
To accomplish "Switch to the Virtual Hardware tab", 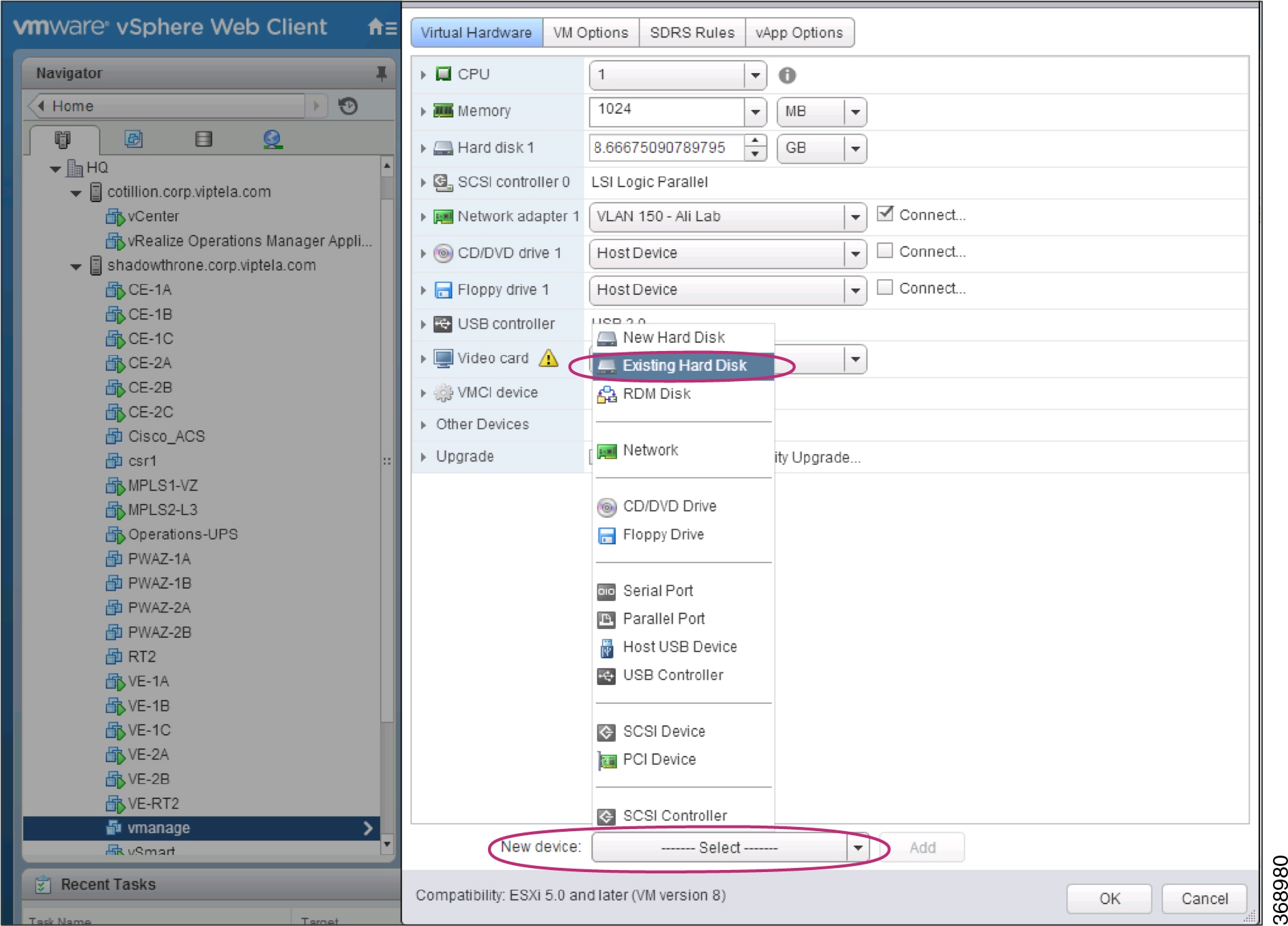I will tap(476, 33).
